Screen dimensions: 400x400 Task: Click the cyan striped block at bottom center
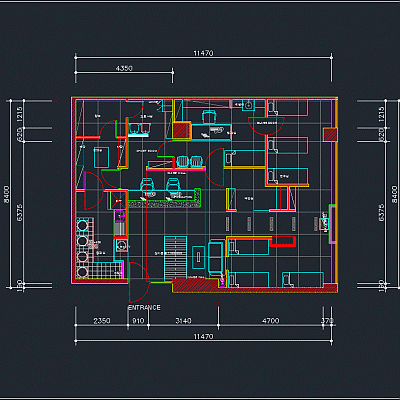[x=175, y=258]
